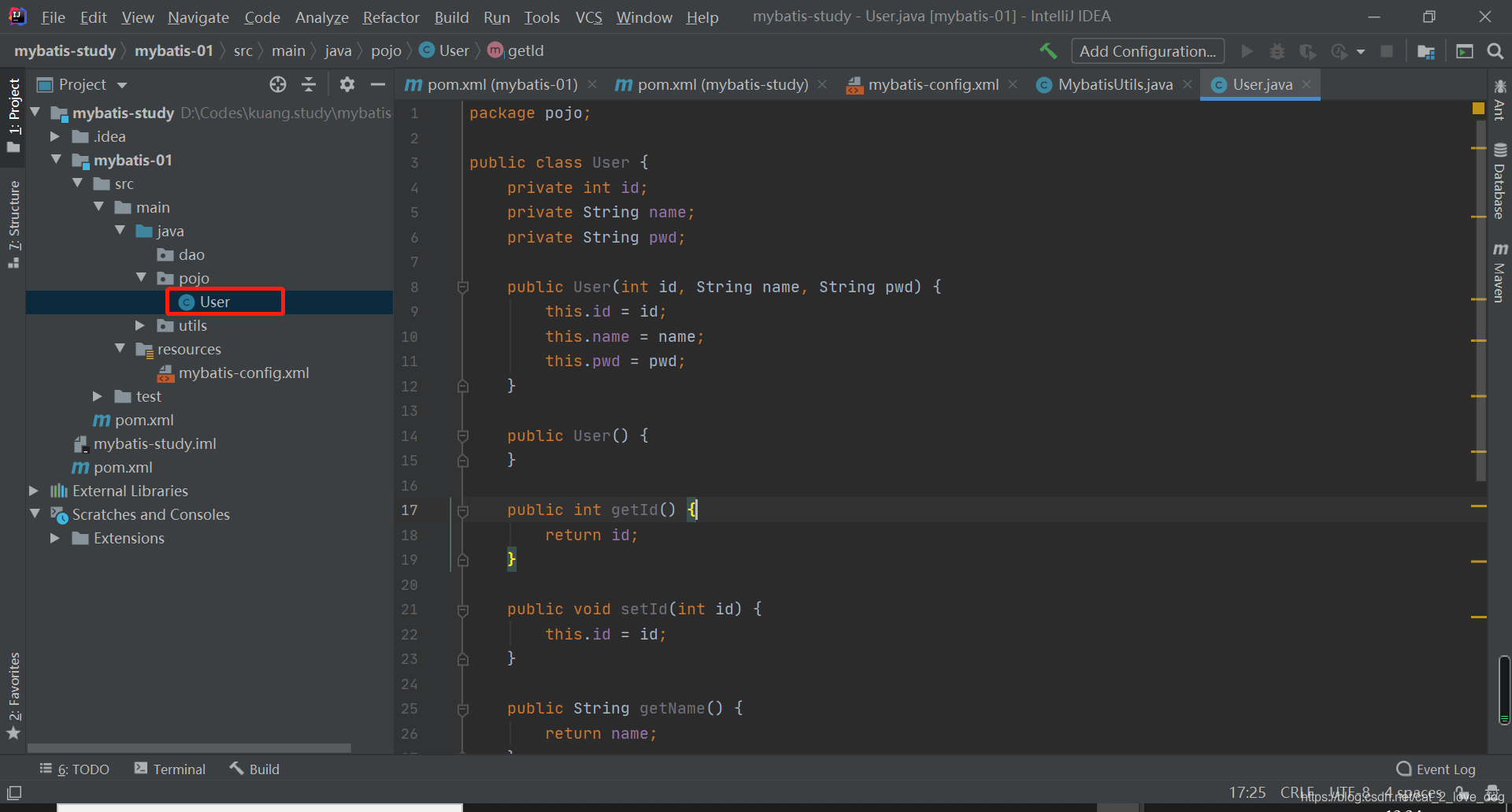Click the Debug bug icon
This screenshot has height=812, width=1512.
(x=1277, y=51)
